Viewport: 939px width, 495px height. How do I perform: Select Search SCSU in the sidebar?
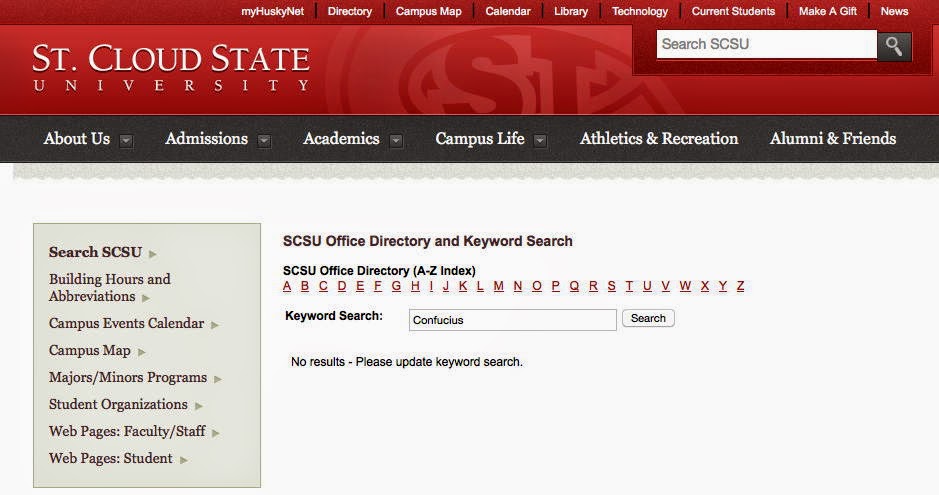(x=95, y=252)
